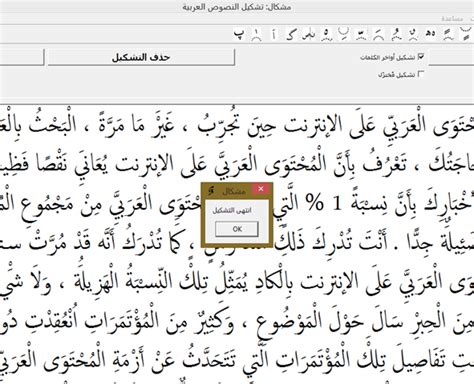Apply dagger alef diacritic toolbar icon
Screen dimensions: 474x384
[256, 34]
